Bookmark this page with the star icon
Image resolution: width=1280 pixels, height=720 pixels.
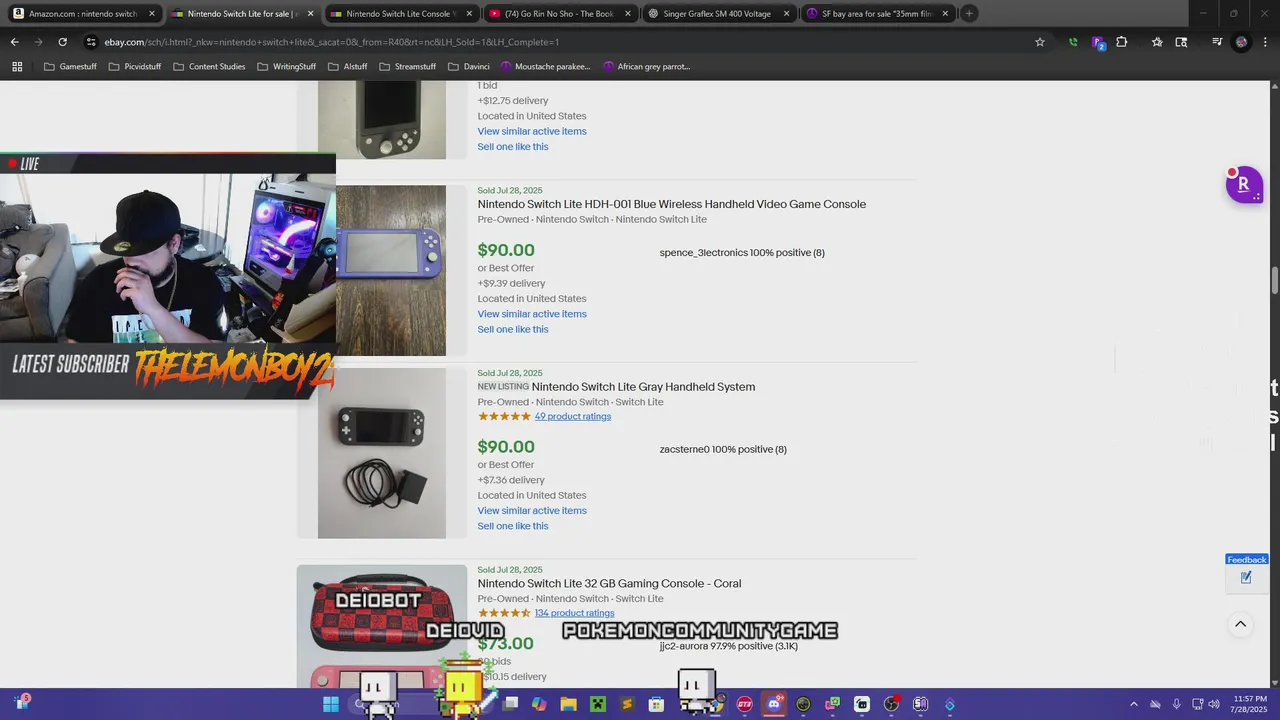pos(1040,42)
